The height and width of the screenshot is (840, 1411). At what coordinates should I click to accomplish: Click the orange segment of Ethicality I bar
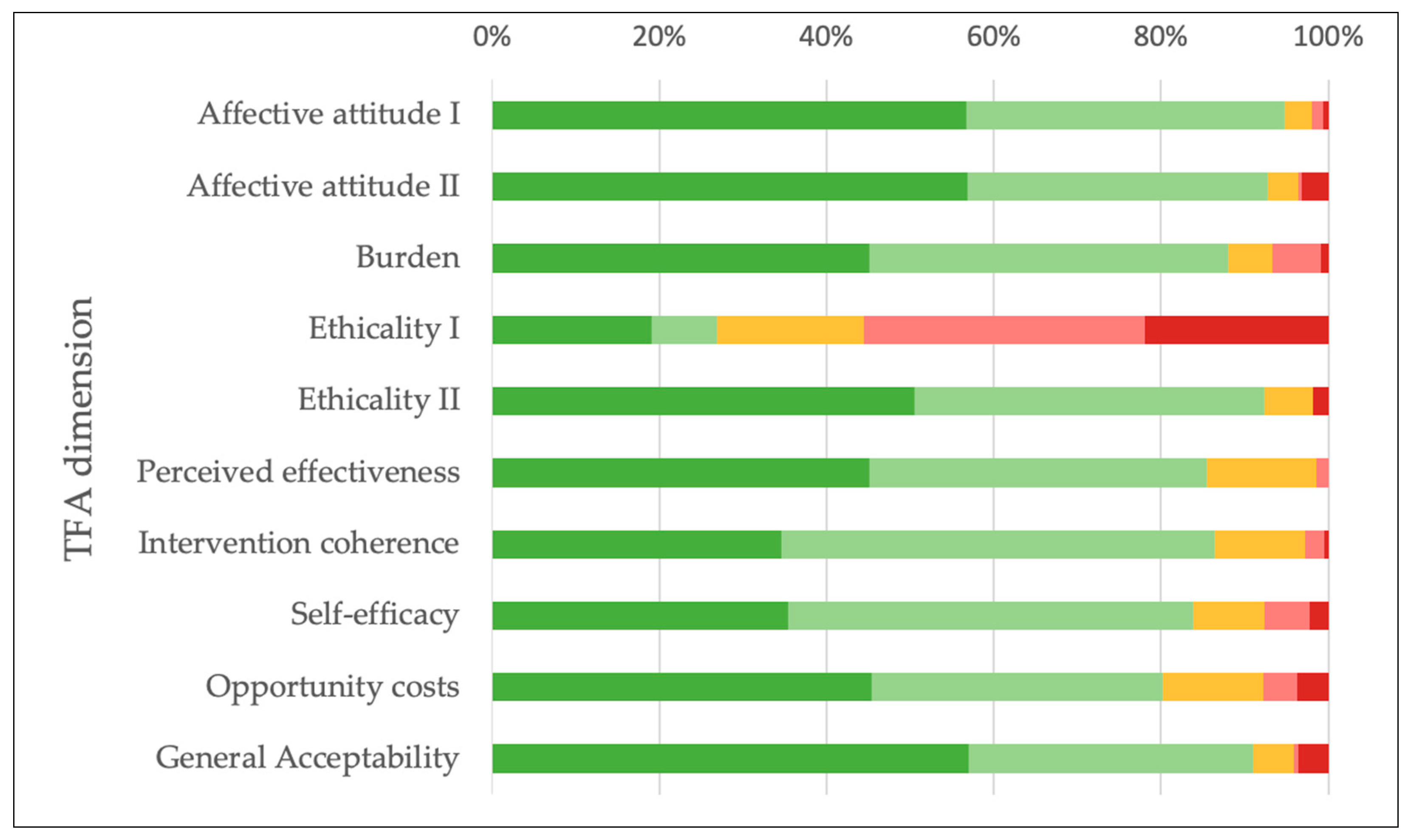(789, 330)
